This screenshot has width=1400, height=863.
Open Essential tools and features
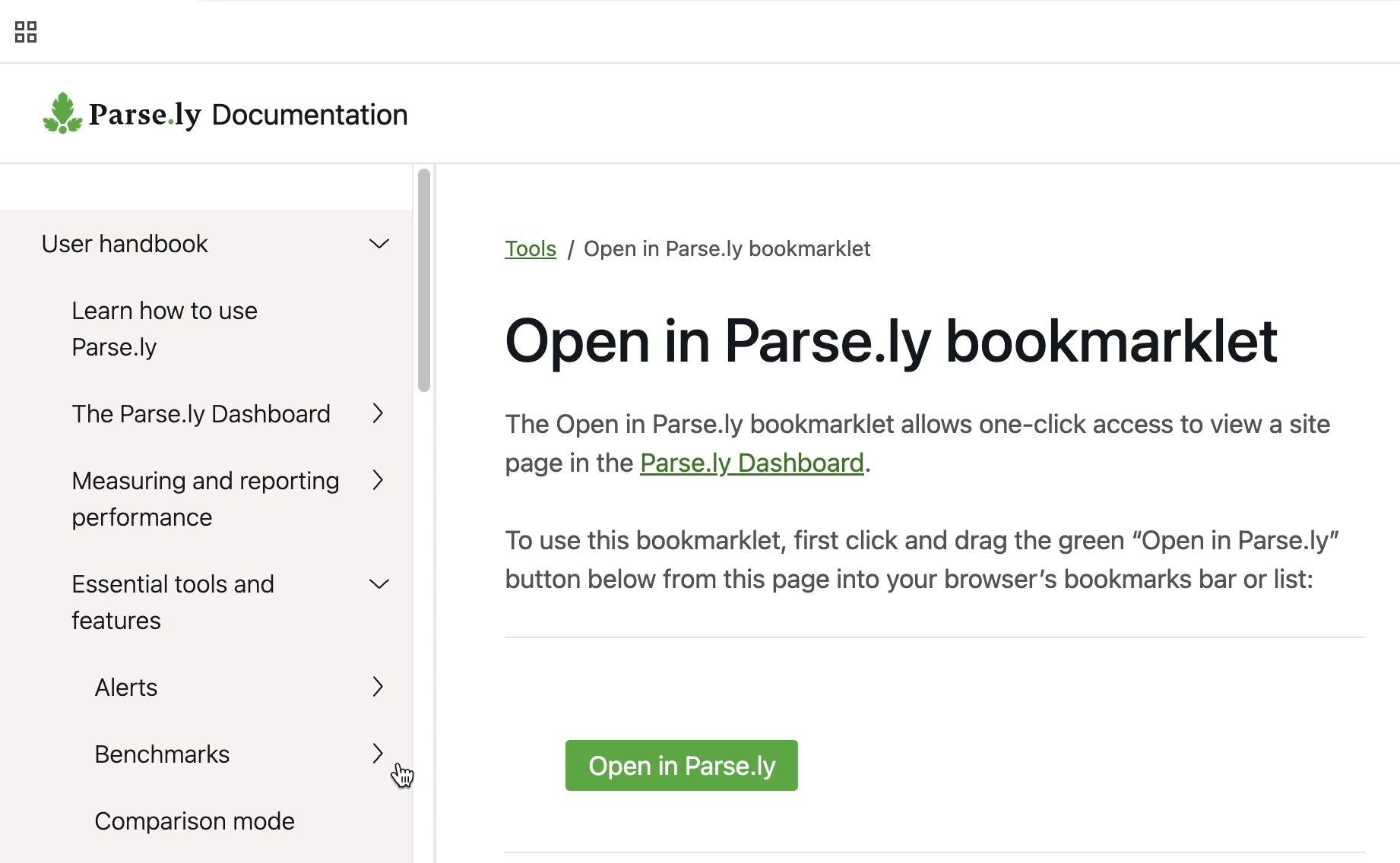(173, 602)
